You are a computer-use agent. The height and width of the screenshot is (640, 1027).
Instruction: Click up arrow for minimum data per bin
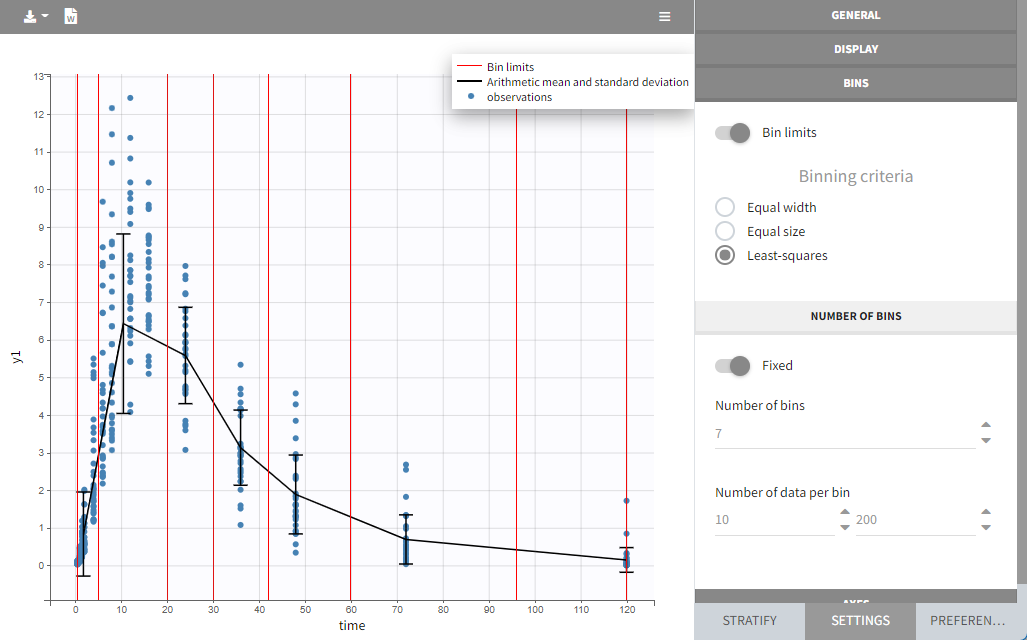pos(845,513)
